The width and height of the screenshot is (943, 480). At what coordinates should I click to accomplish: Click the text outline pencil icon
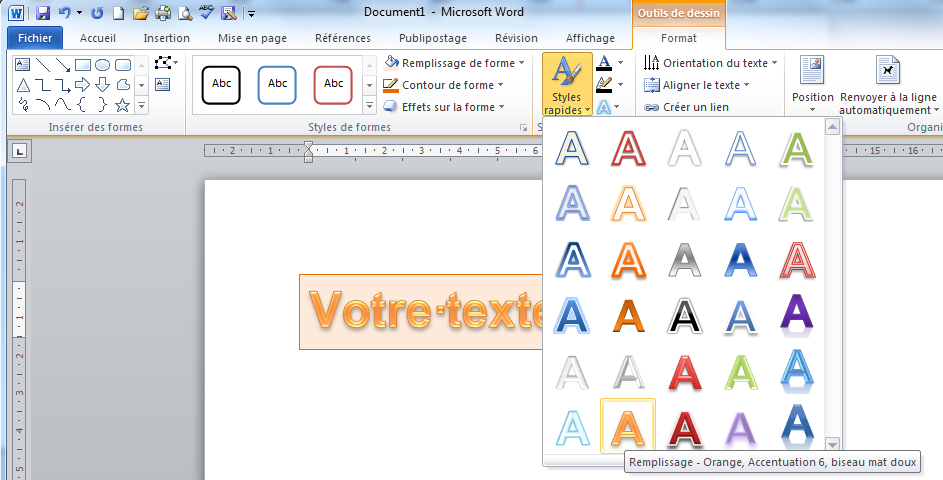click(604, 85)
